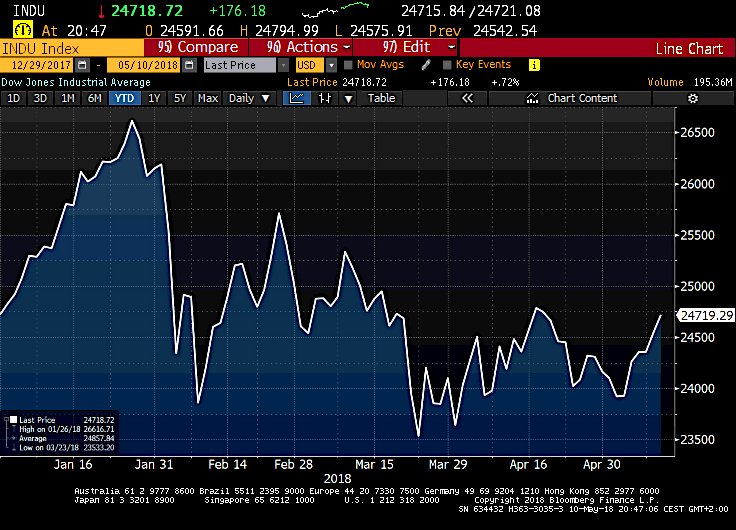Click the bid/ask 24715.84 /24721.08 quote

[x=471, y=11]
